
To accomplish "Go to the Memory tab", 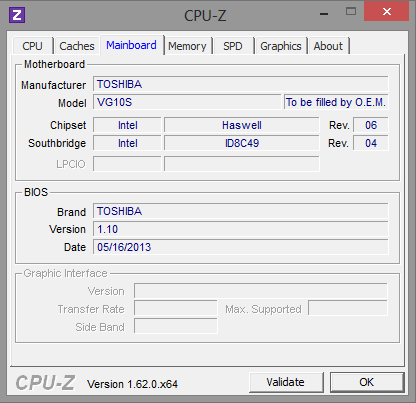I will 187,46.
